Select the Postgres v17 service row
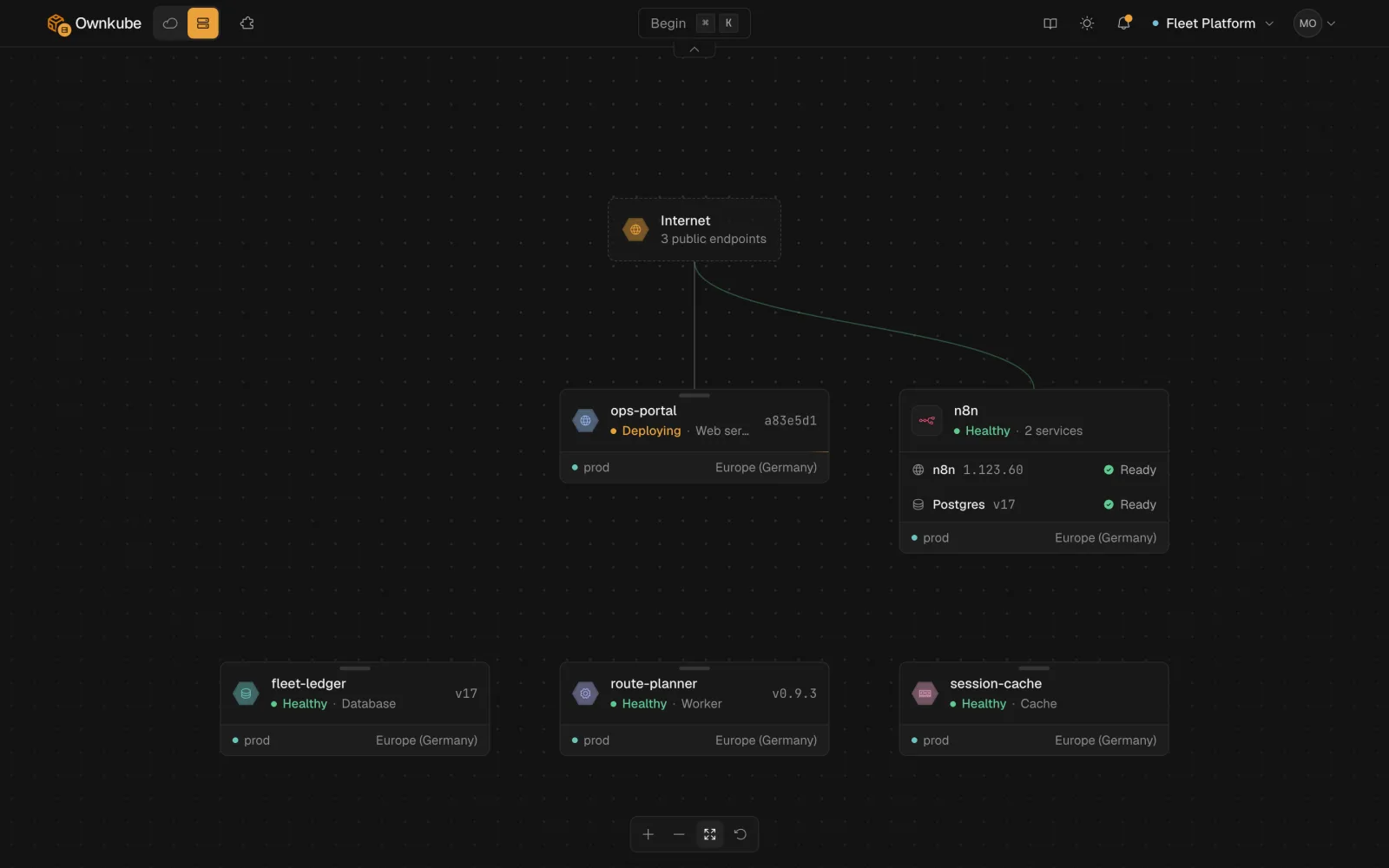 coord(1034,504)
